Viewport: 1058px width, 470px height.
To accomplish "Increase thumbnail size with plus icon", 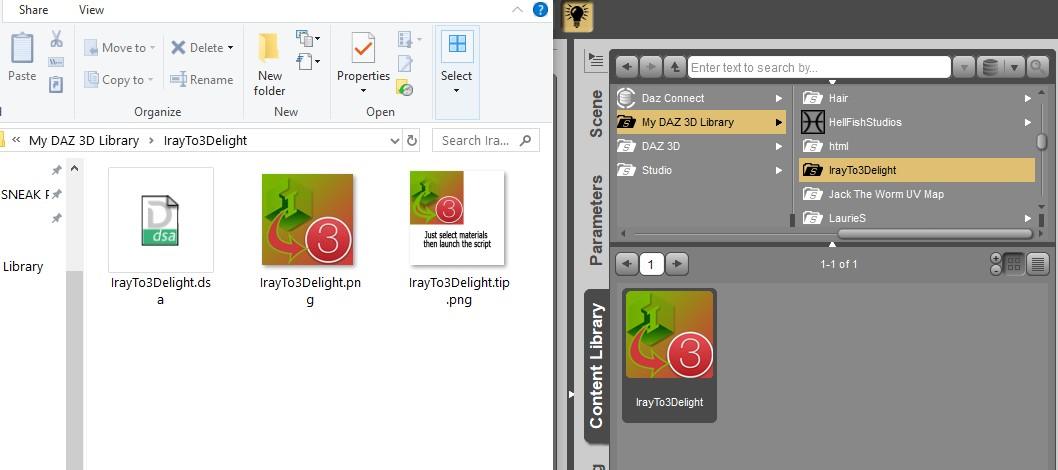I will tap(995, 259).
